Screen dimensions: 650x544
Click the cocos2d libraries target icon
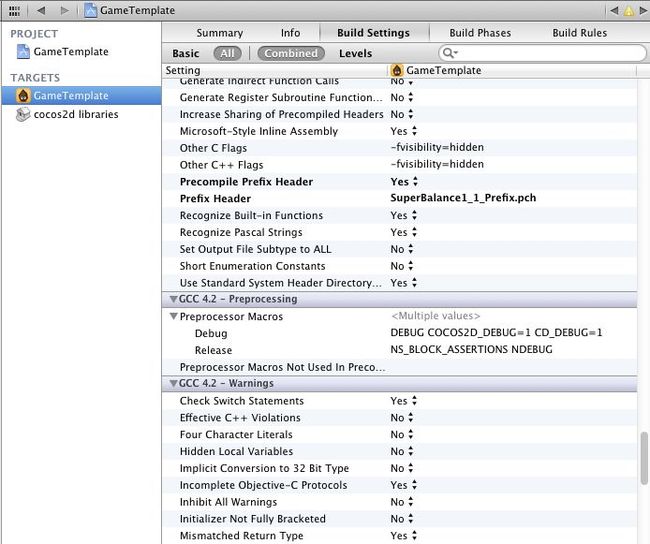tap(23, 114)
